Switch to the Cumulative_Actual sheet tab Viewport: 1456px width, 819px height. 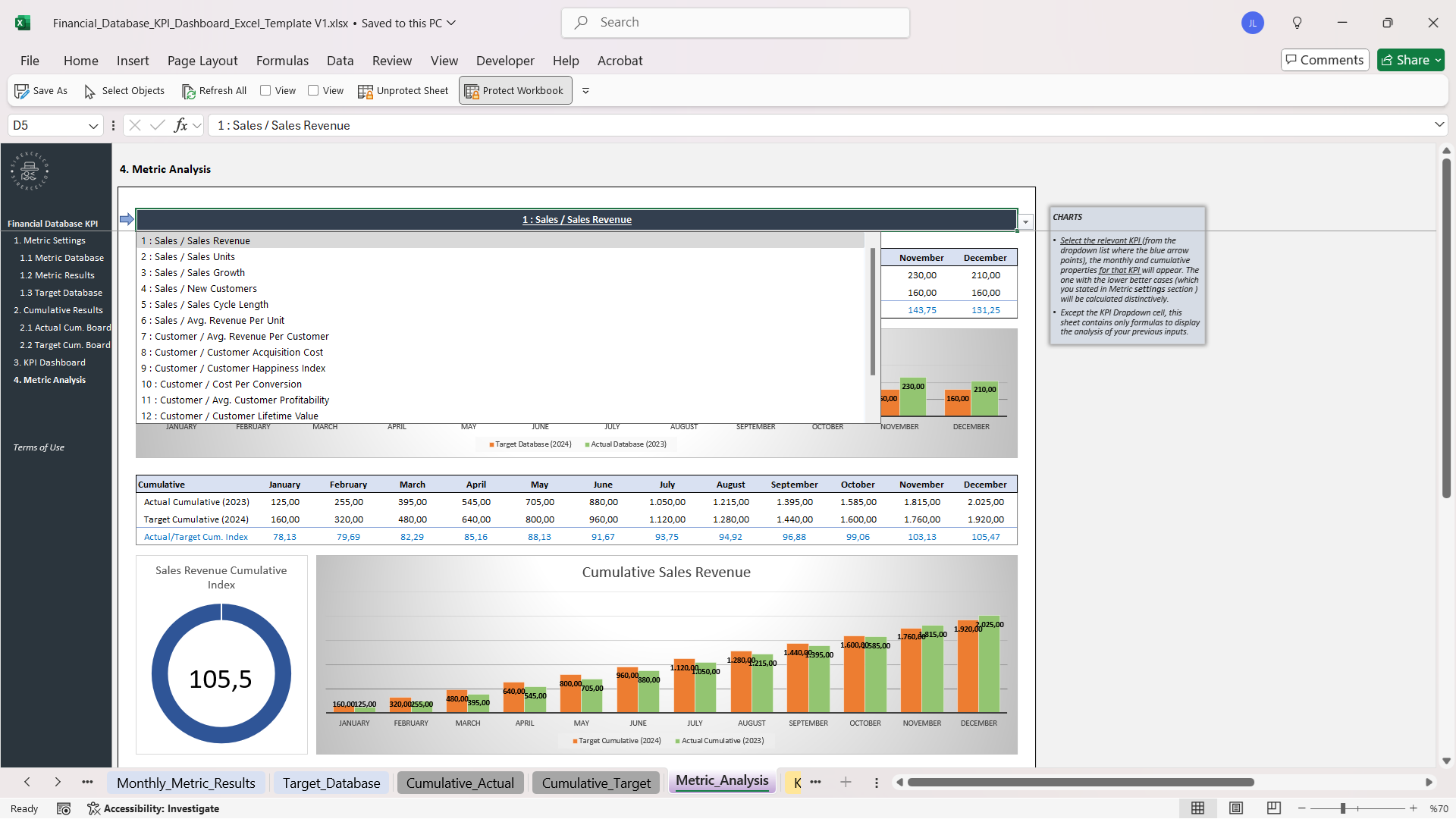point(460,783)
